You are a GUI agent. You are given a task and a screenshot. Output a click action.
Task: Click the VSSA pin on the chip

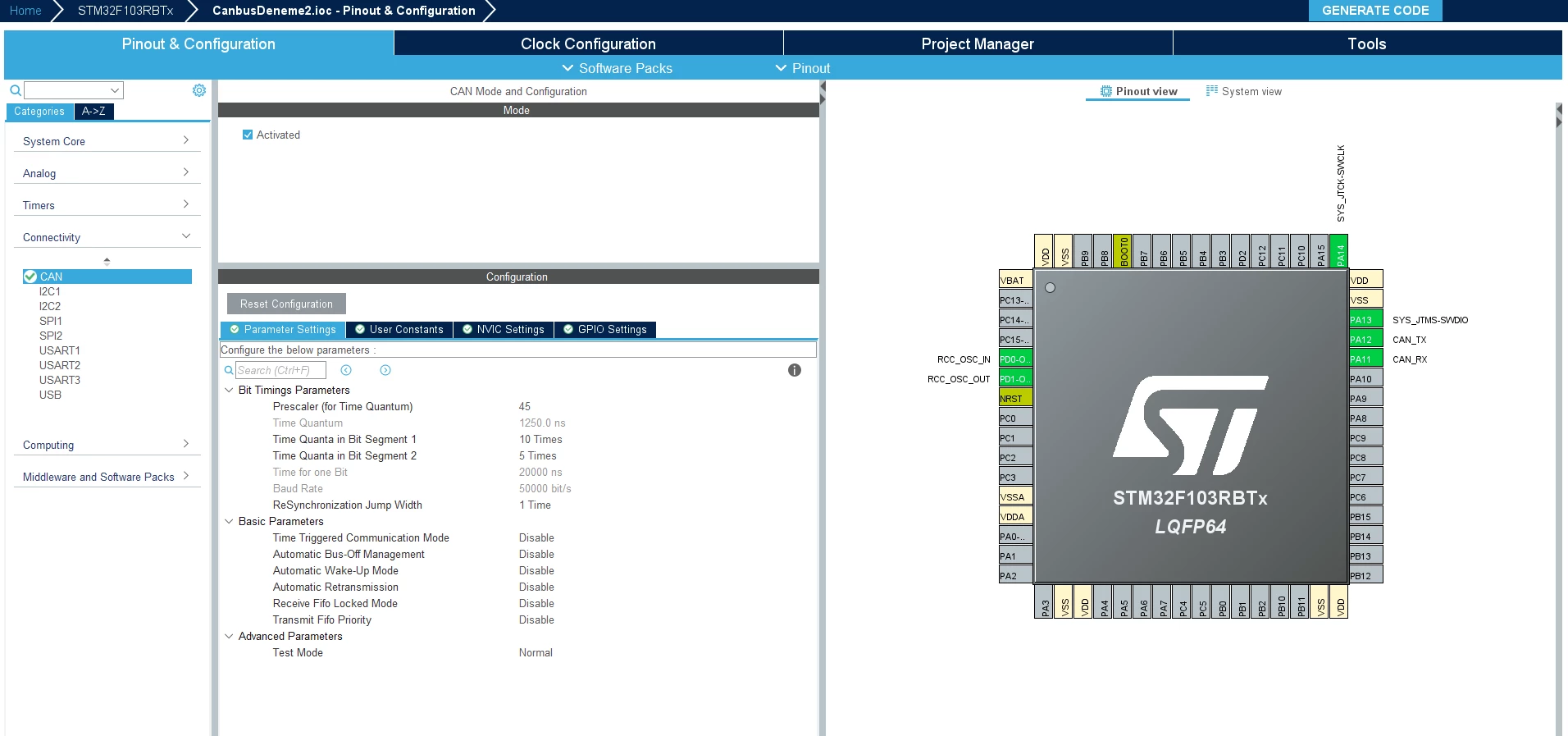pyautogui.click(x=1015, y=496)
